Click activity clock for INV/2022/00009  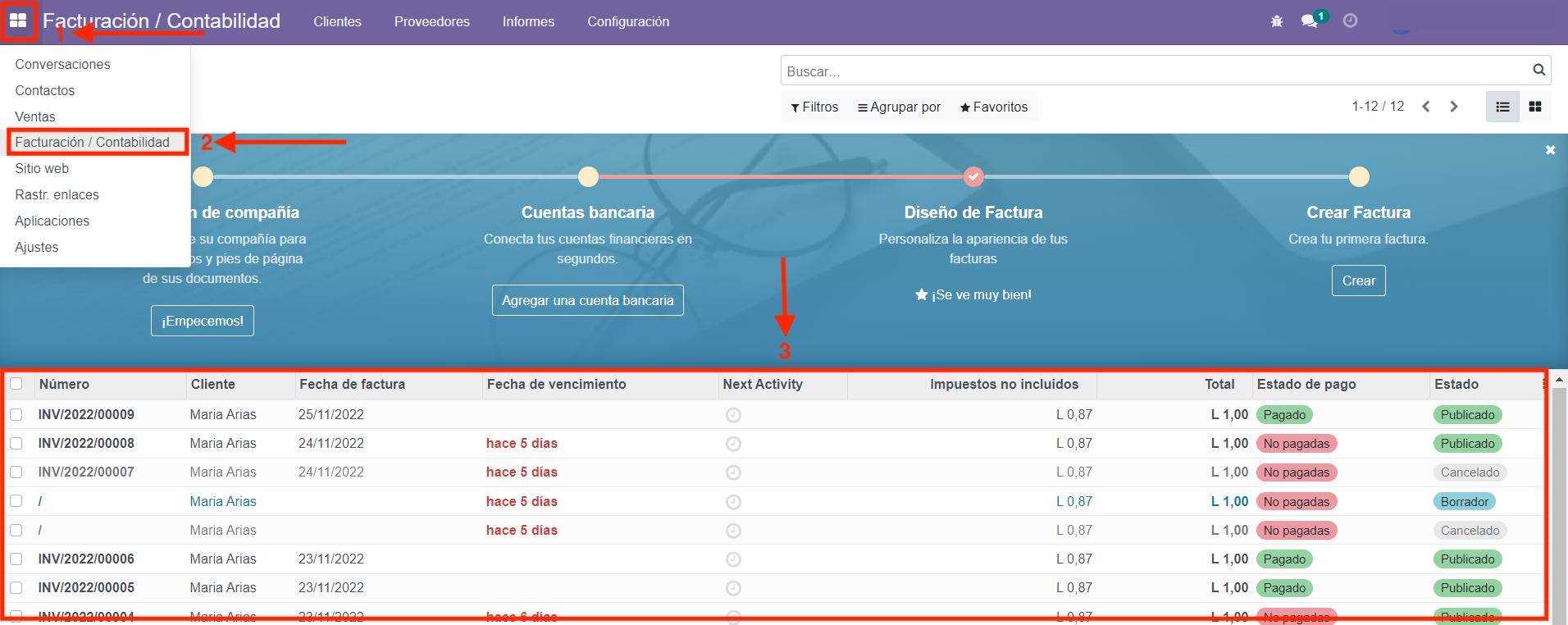[x=733, y=415]
